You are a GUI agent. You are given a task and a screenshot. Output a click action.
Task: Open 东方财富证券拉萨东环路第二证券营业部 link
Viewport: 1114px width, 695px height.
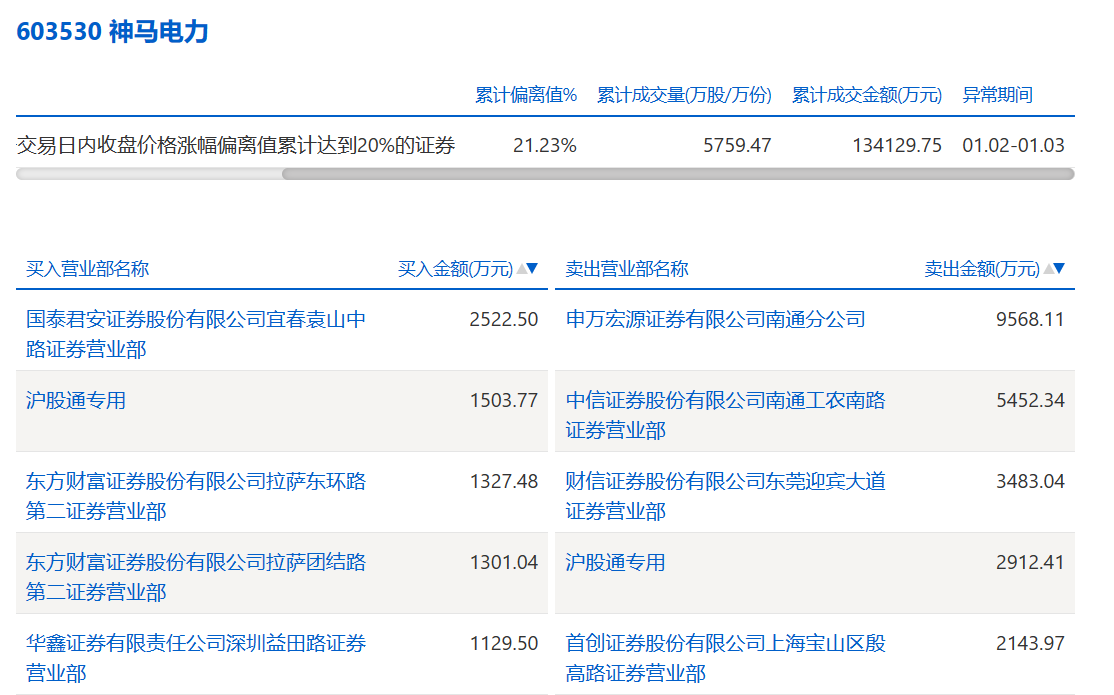pyautogui.click(x=196, y=496)
